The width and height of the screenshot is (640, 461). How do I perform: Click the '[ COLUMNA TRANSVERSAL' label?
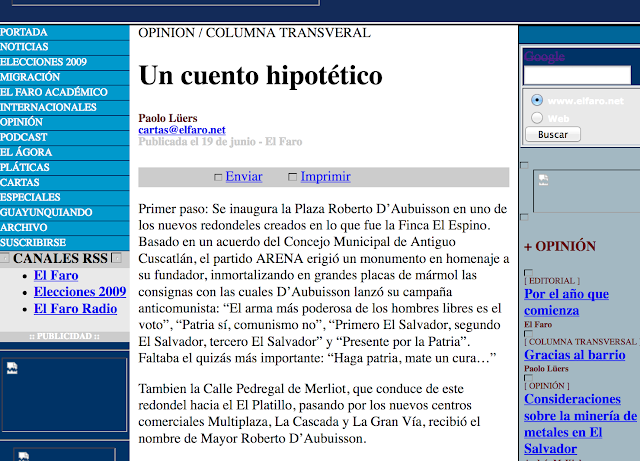581,341
